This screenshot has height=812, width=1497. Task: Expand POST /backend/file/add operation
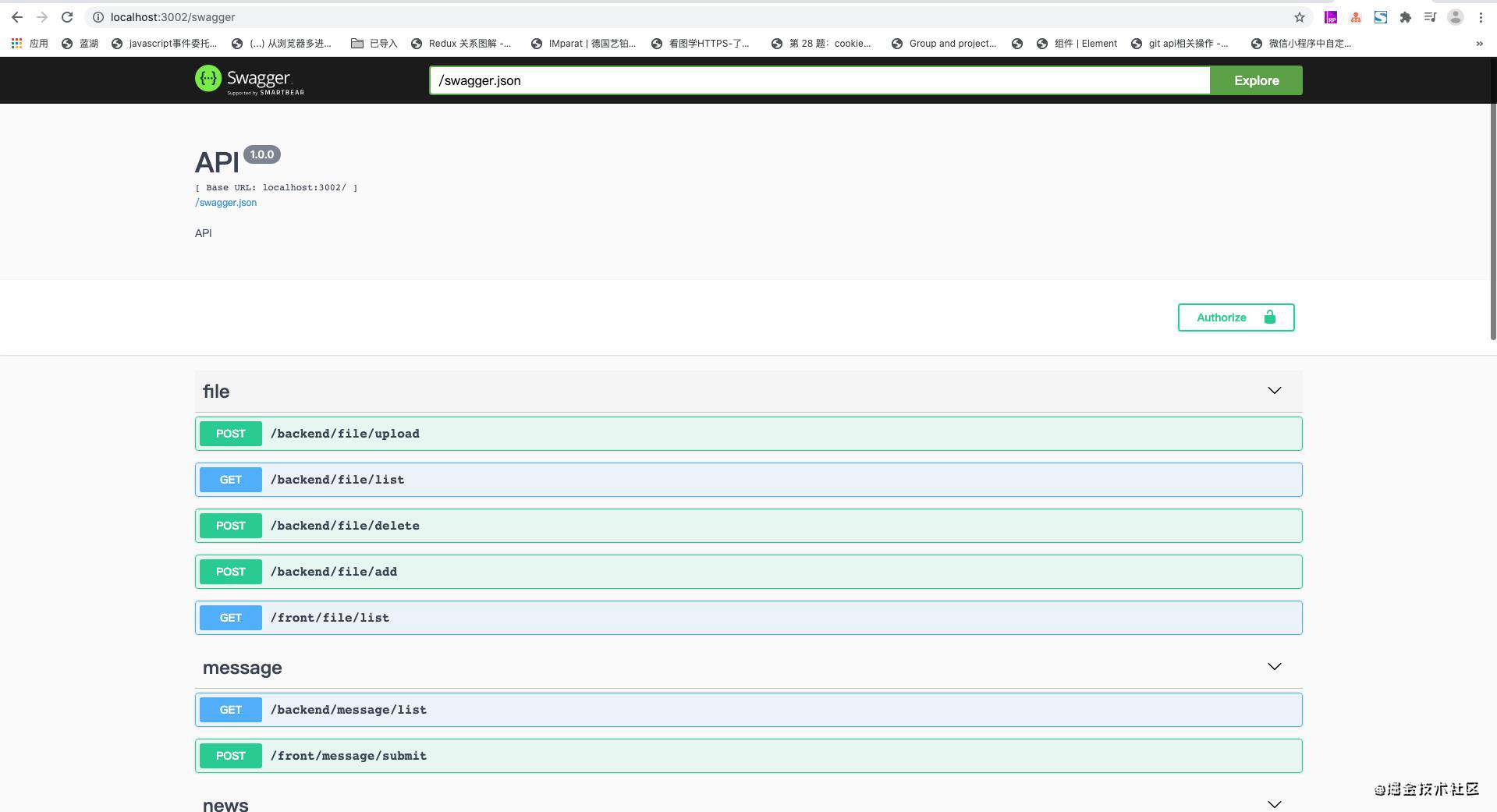pyautogui.click(x=749, y=572)
